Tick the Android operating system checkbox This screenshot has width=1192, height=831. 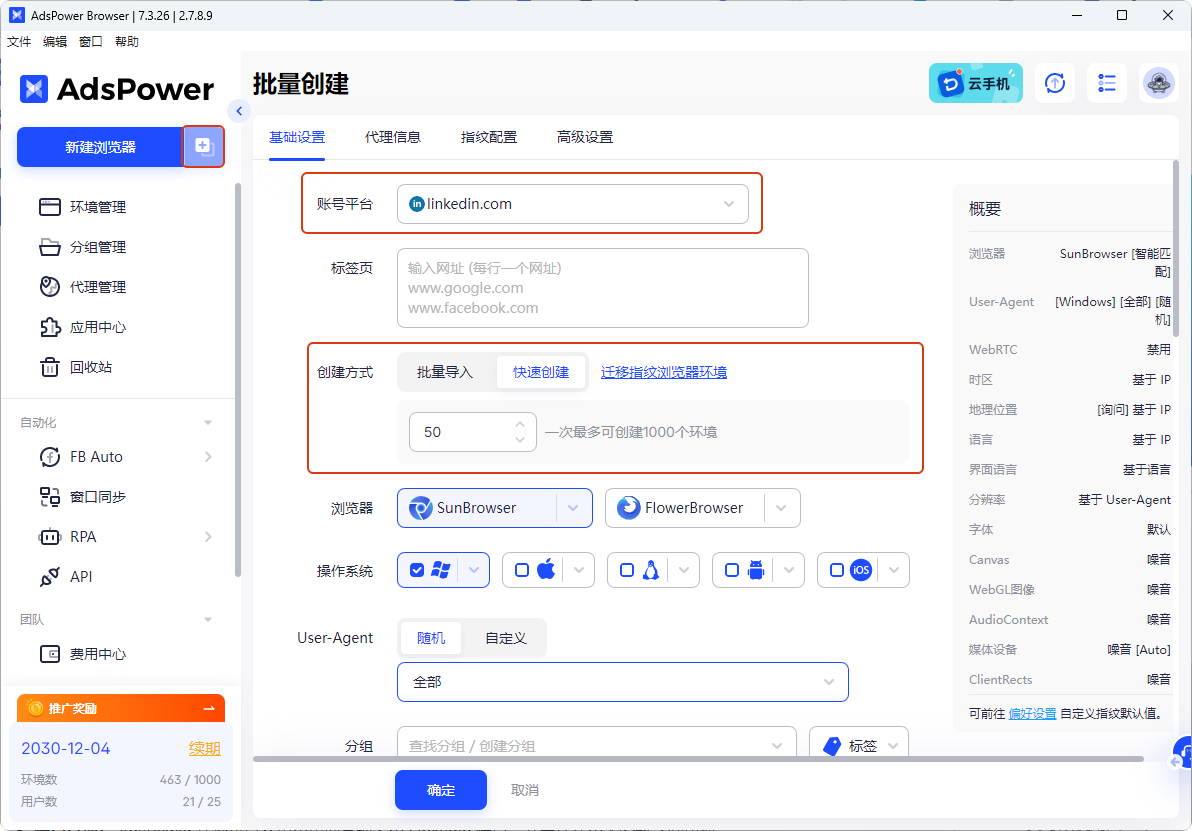coord(732,570)
